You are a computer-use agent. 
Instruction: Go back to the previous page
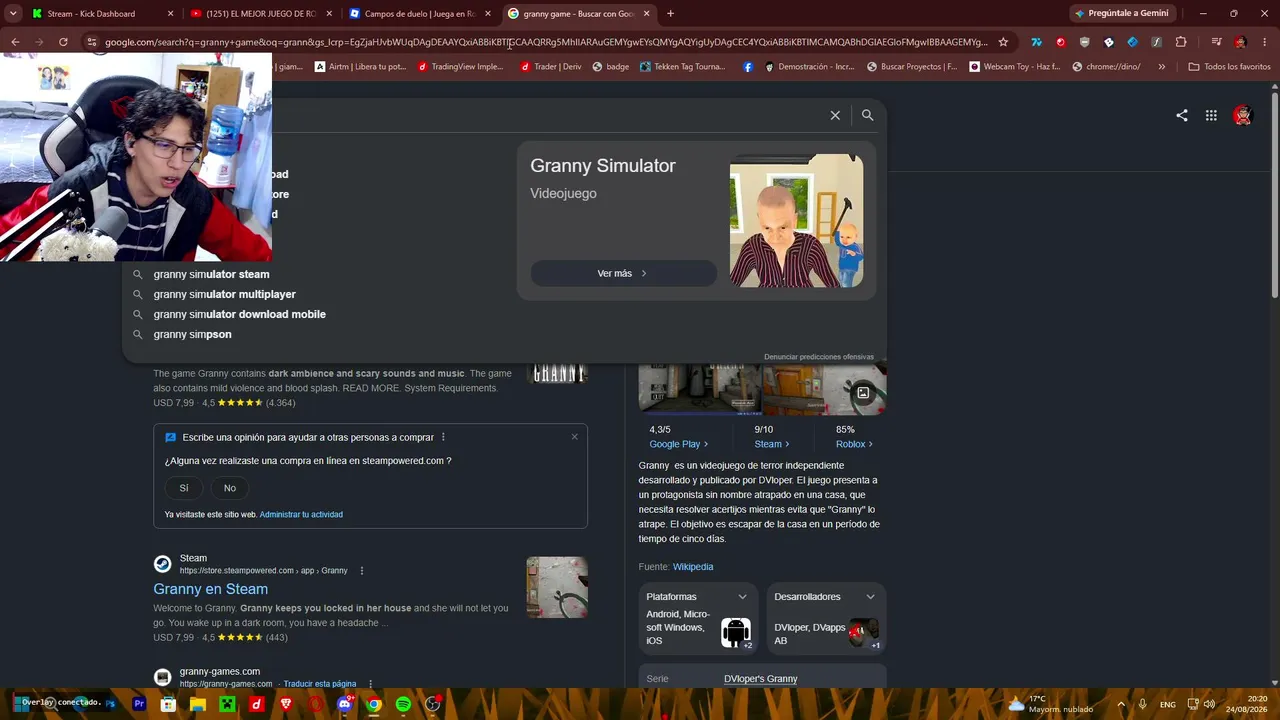pos(15,42)
